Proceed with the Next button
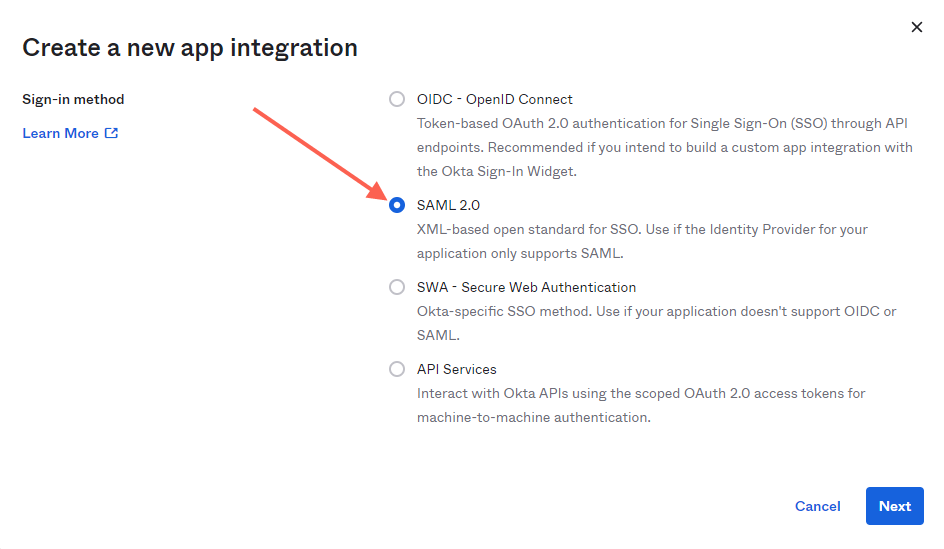The height and width of the screenshot is (549, 944). (895, 506)
